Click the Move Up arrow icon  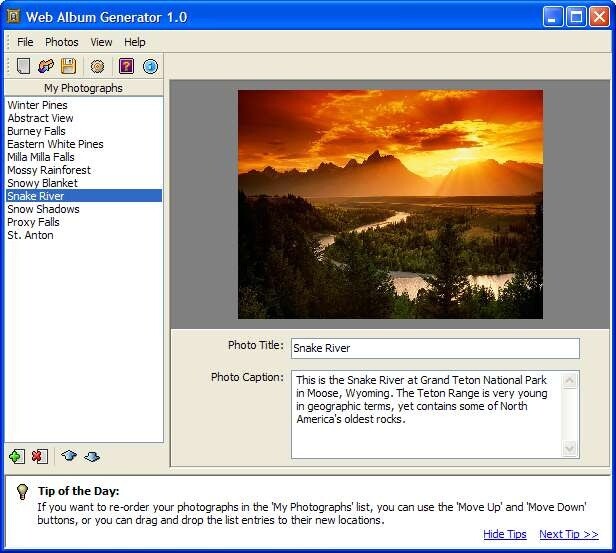(69, 456)
